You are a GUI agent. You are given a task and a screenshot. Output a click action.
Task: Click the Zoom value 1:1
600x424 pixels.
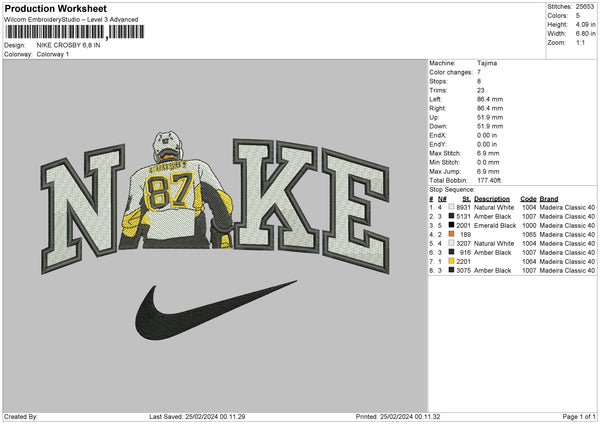[x=580, y=42]
